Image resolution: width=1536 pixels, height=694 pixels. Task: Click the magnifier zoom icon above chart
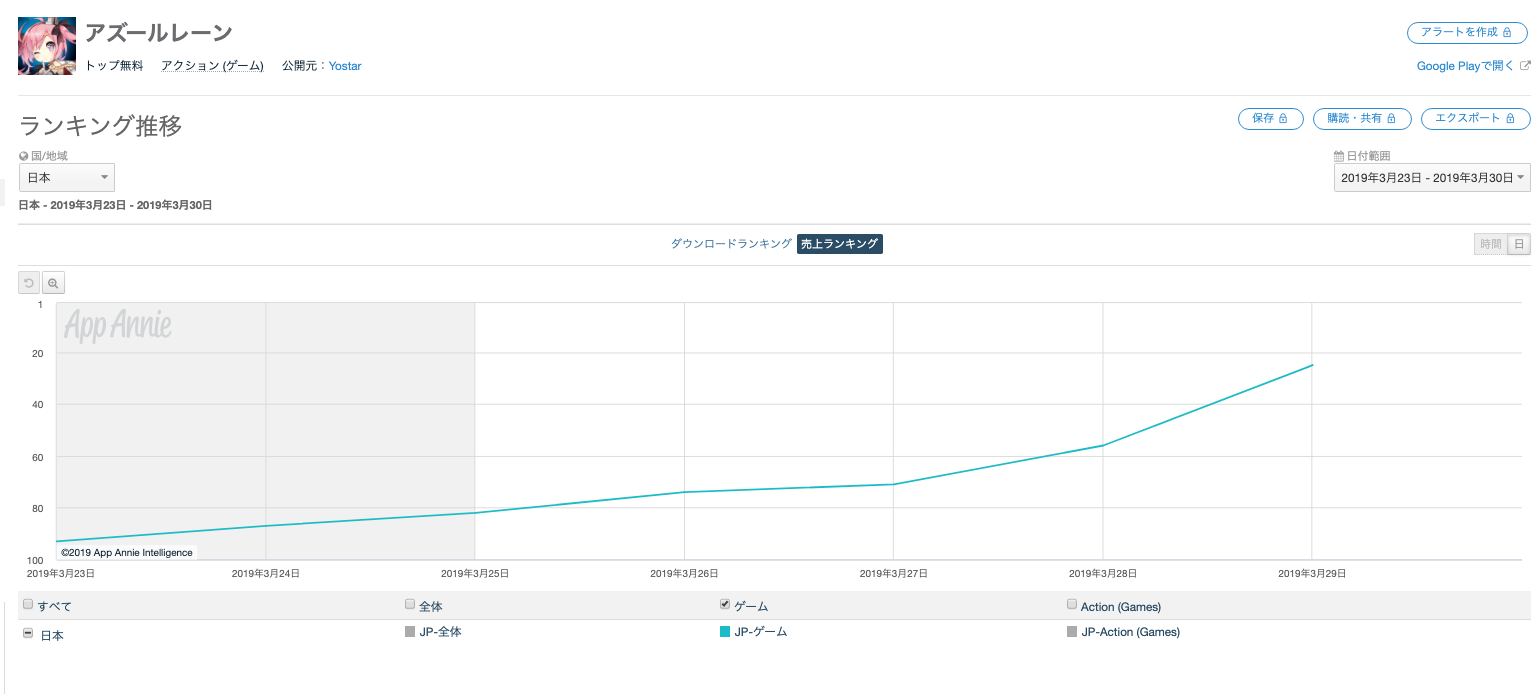tap(53, 283)
